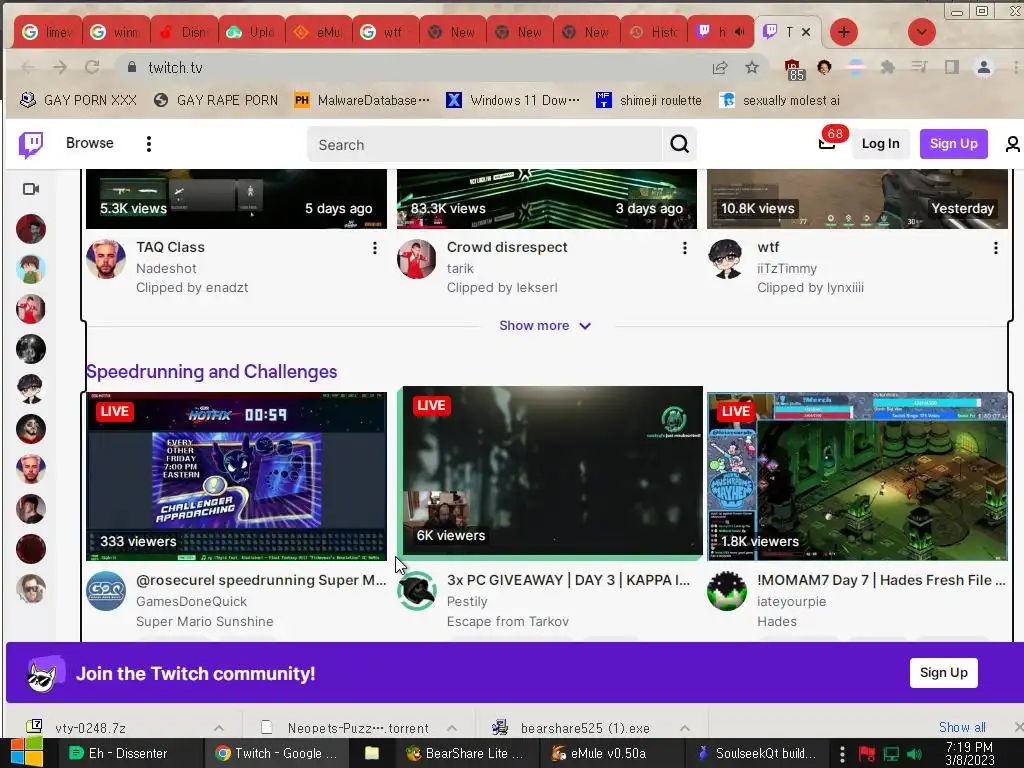Open the Nadeshot avatar beside TAQ Class

tap(106, 259)
